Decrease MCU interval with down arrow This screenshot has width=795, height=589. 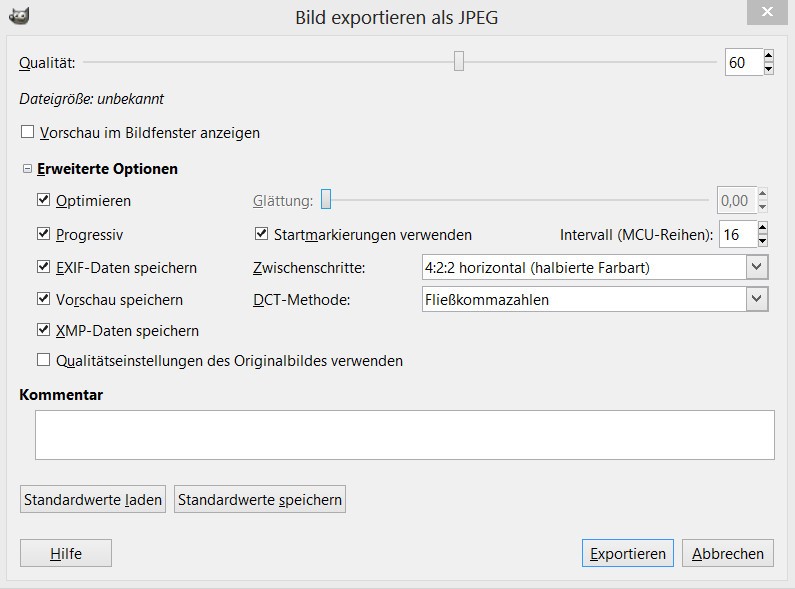click(763, 241)
